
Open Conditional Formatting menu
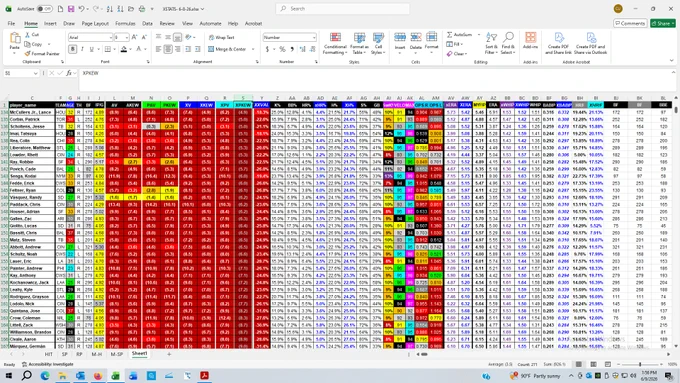tap(335, 43)
